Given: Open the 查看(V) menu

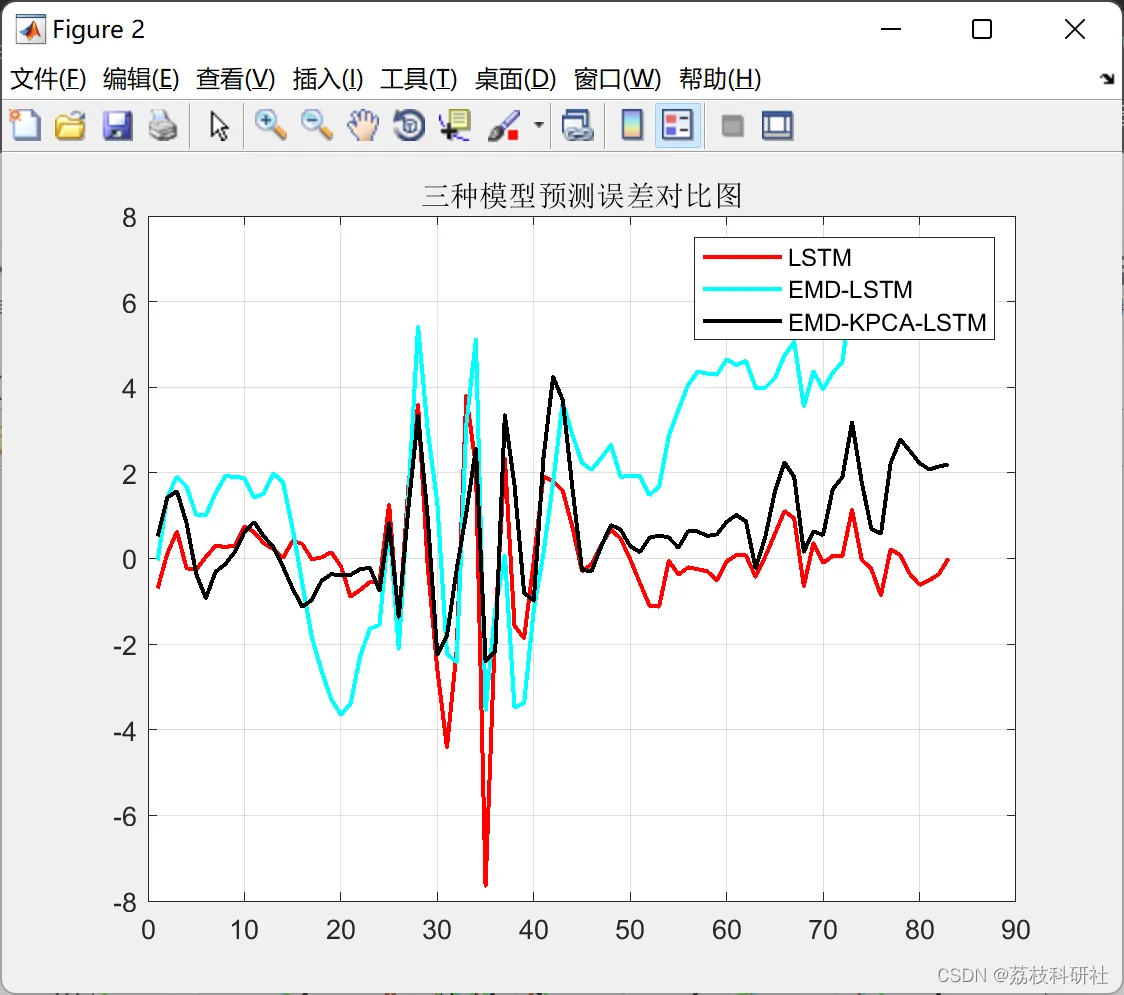Looking at the screenshot, I should pyautogui.click(x=236, y=79).
